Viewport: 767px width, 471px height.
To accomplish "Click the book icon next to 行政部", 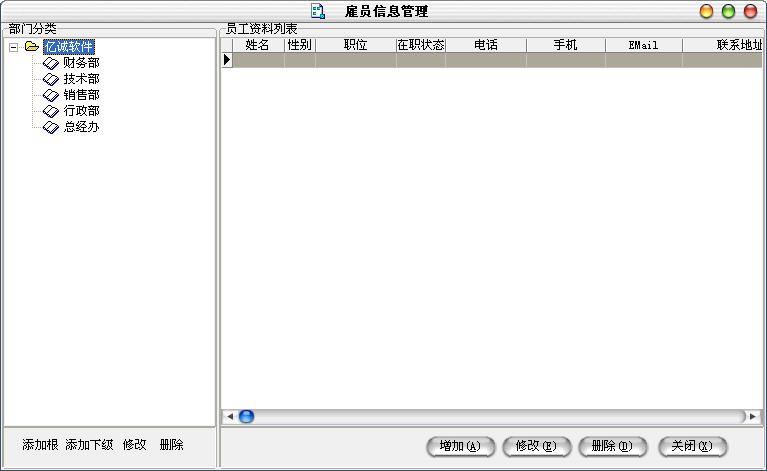I will click(50, 111).
